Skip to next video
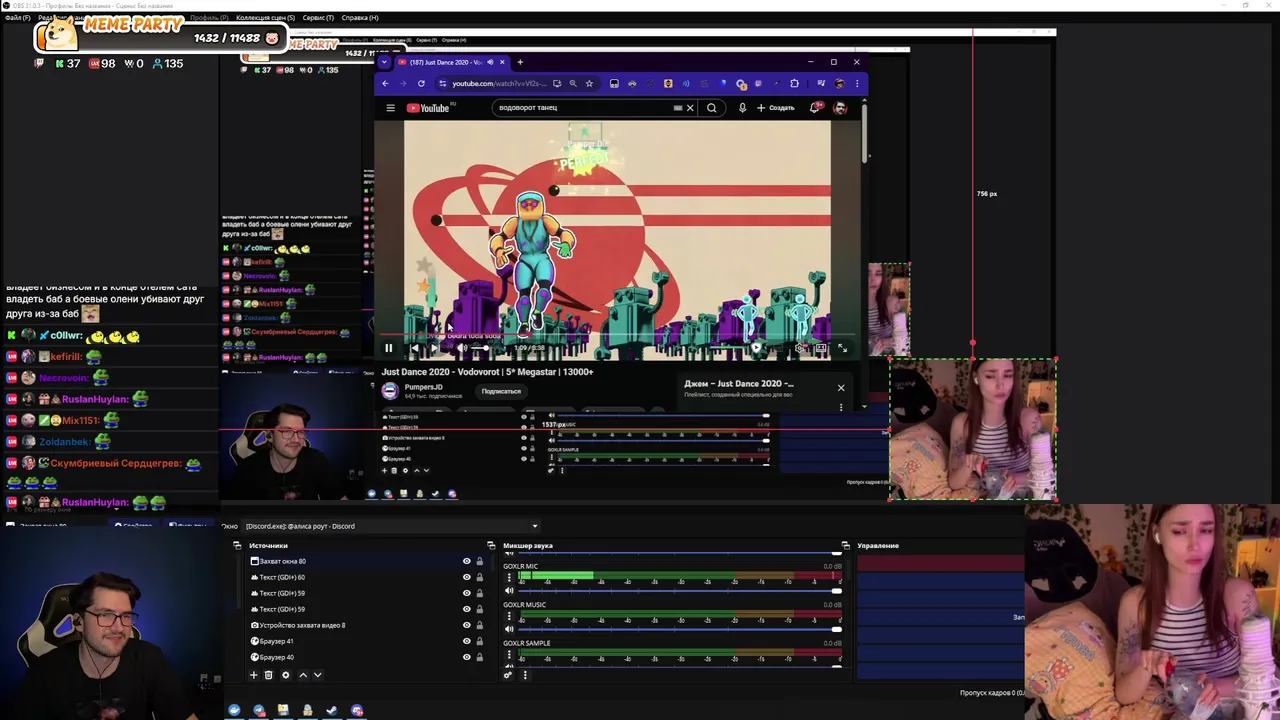 coord(434,348)
